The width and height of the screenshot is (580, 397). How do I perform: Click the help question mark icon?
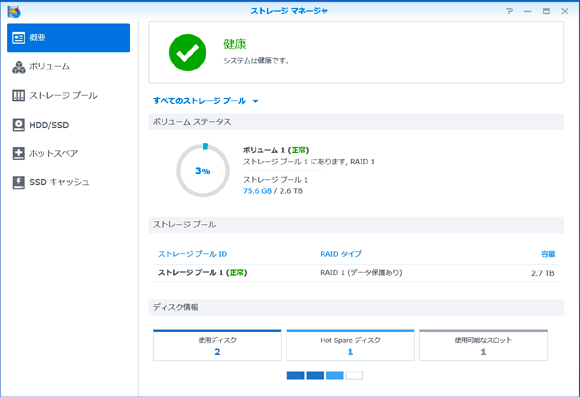(510, 11)
